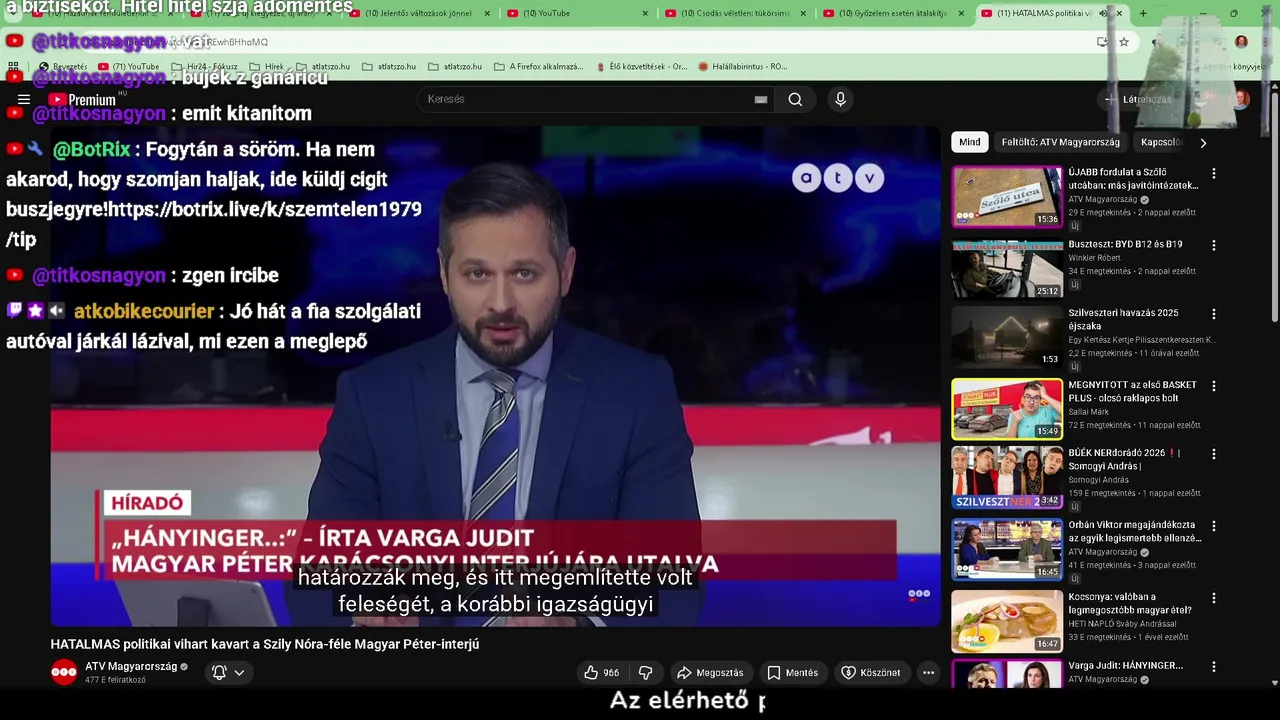Screen dimensions: 1280x720
Task: Open options for Orbán Viktor megajándékozta video
Action: (1214, 526)
